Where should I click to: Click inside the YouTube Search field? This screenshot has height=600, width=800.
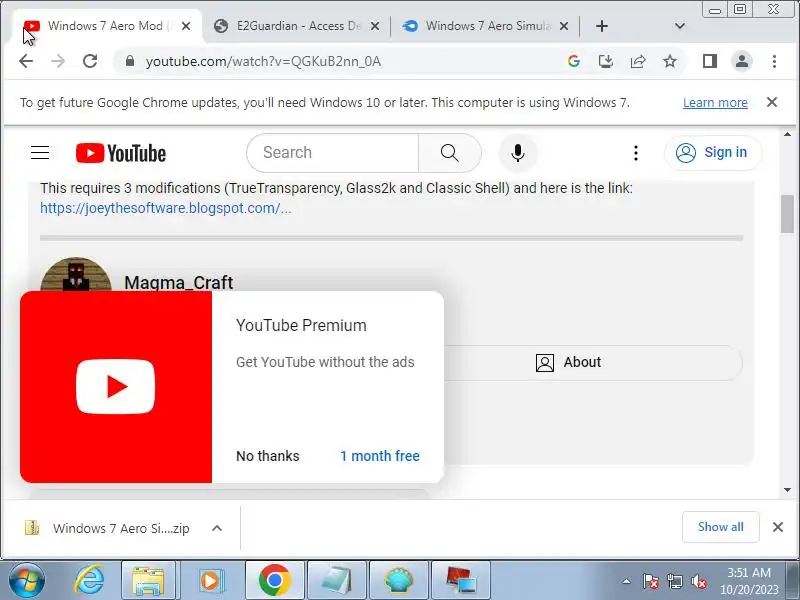(332, 153)
